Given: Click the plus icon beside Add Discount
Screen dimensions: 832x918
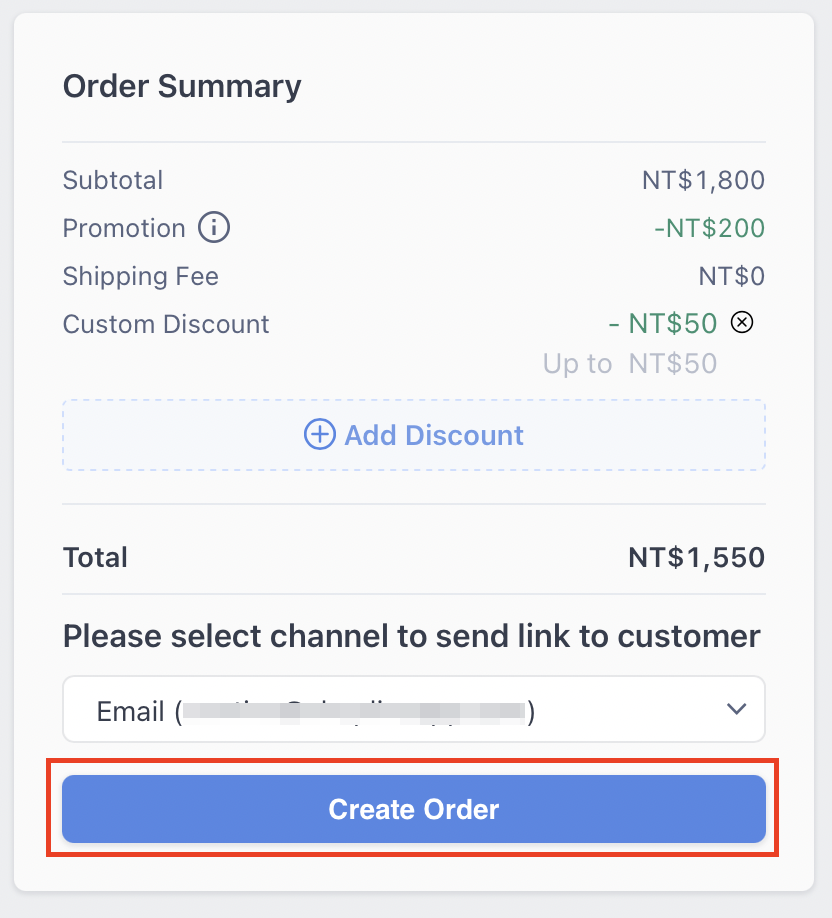Looking at the screenshot, I should (x=320, y=434).
